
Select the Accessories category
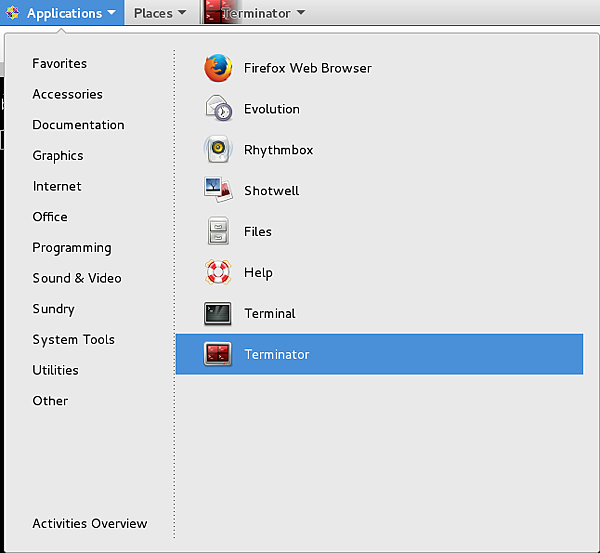click(x=68, y=94)
